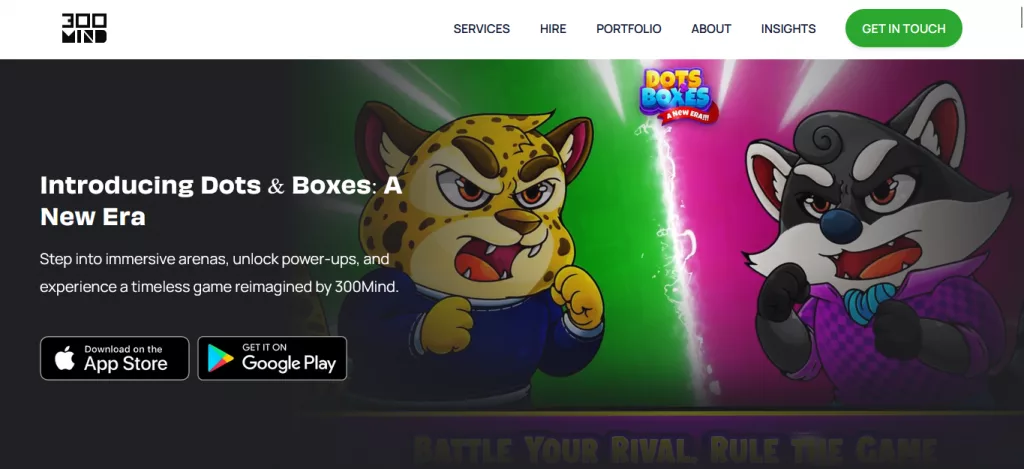
Task: Click the Introducing Dots & Boxes headline
Action: [x=221, y=201]
